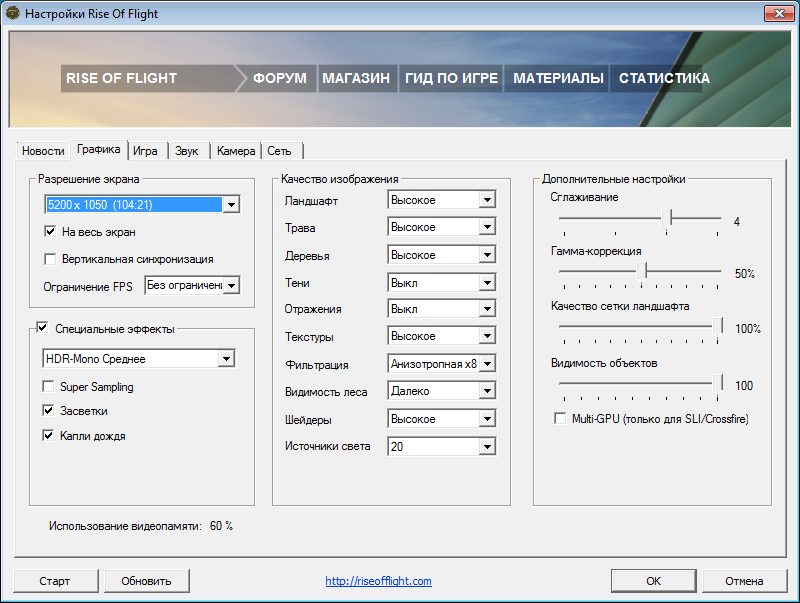The image size is (800, 603).
Task: Open the HDR-Mono Среднее dropdown
Action: [139, 359]
